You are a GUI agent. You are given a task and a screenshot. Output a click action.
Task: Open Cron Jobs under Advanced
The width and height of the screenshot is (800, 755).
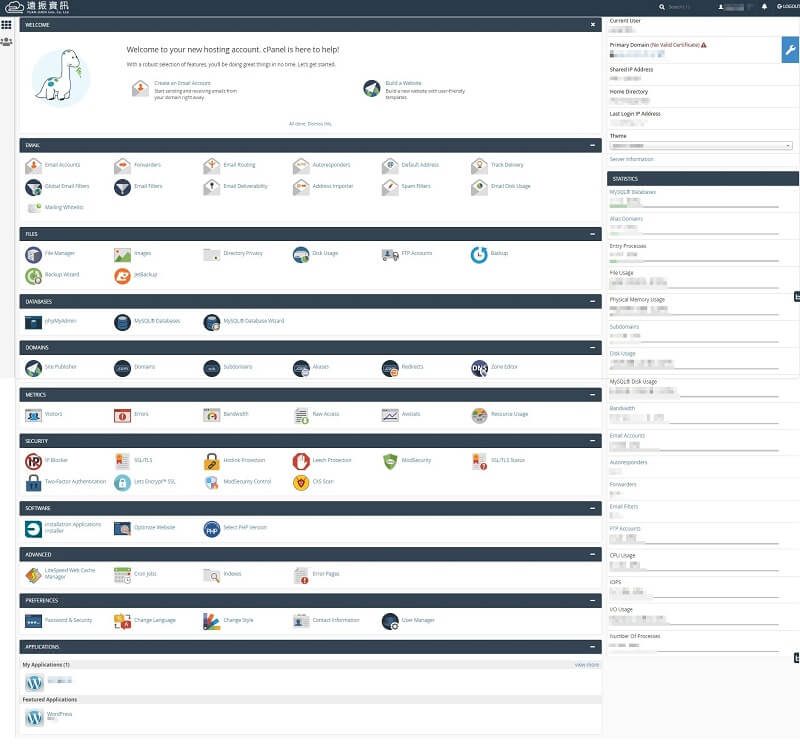click(144, 573)
